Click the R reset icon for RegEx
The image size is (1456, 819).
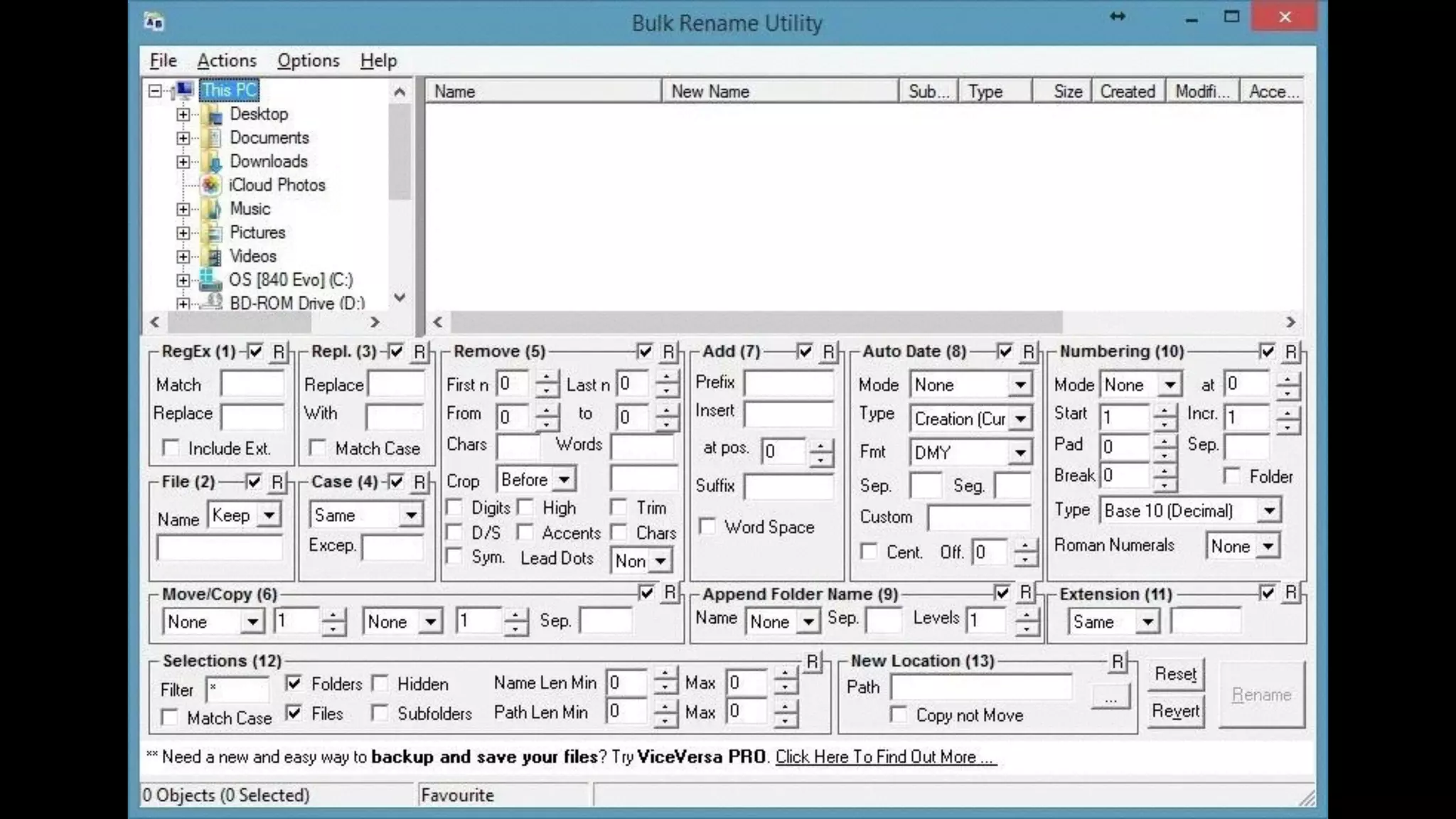click(x=278, y=352)
